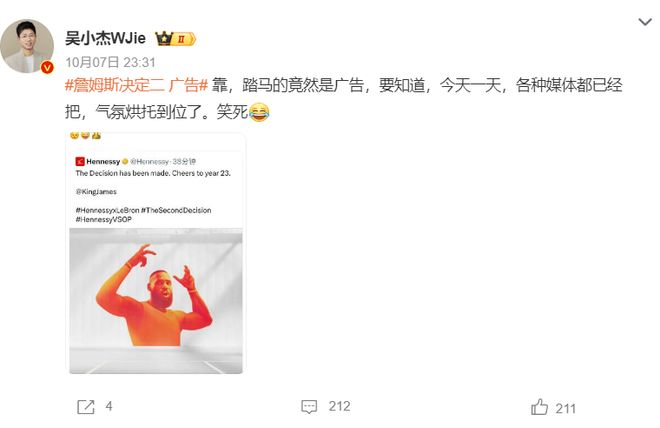660x428 pixels.
Task: Open the 吴小杰WJie username link
Action: tap(105, 38)
